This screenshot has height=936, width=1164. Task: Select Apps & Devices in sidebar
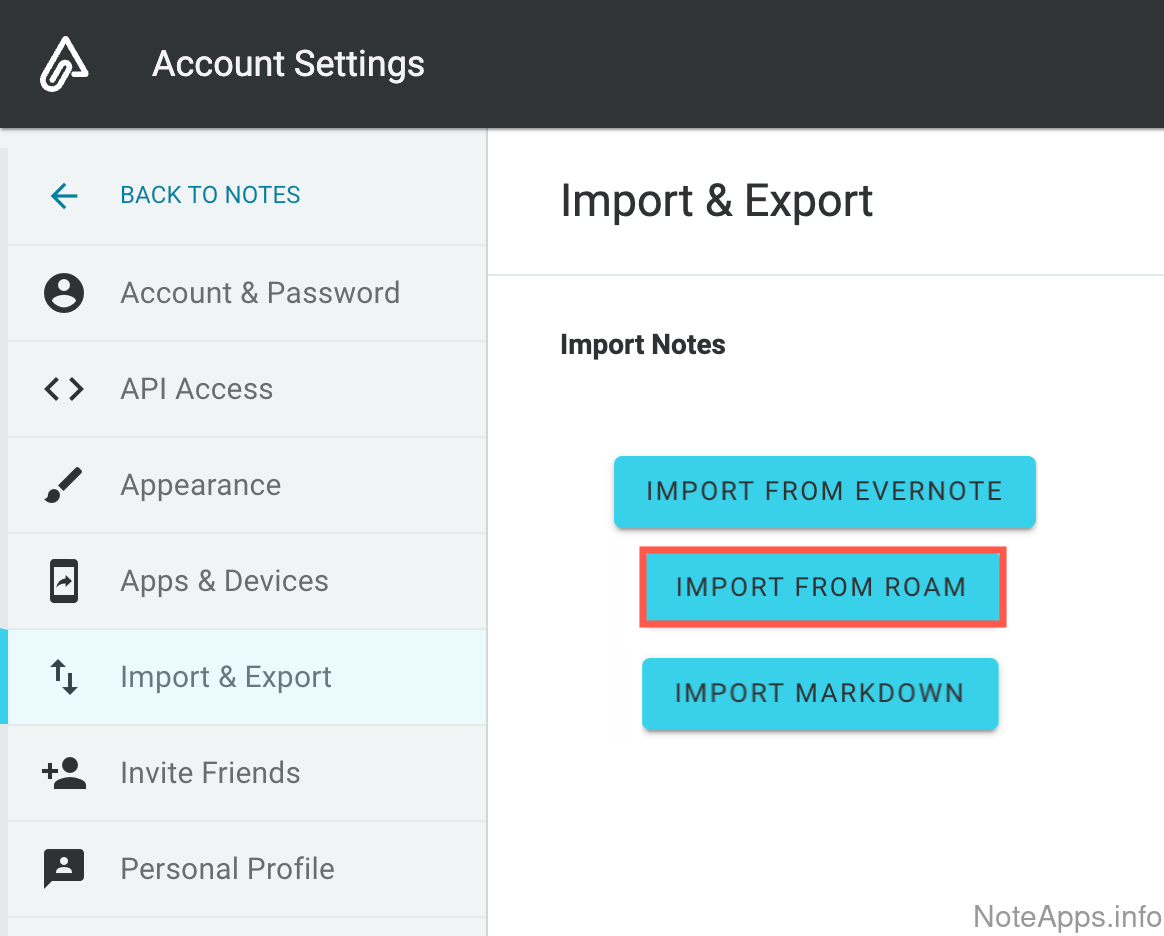224,581
